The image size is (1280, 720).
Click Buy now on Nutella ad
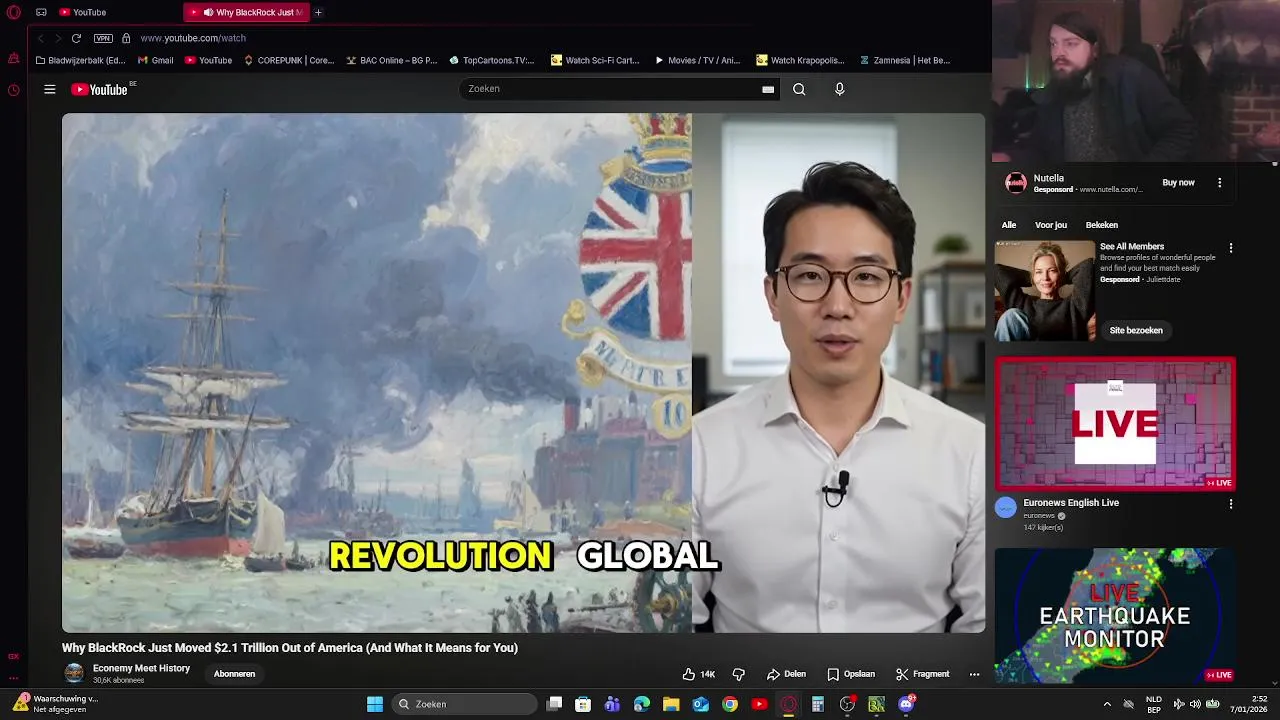(1178, 183)
